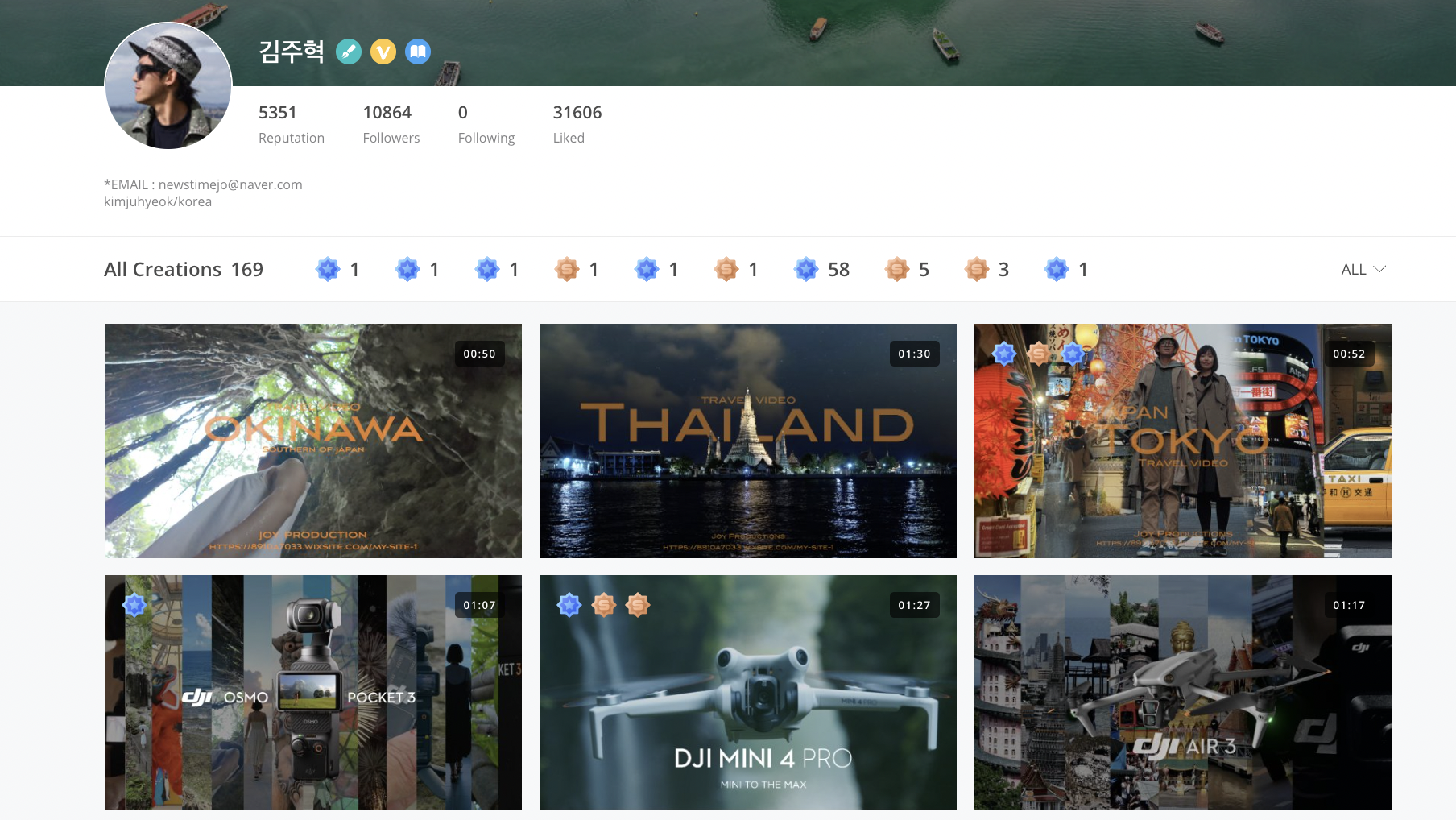
Task: Click the bronze S badge on Tokyo thumbnail
Action: pyautogui.click(x=1039, y=353)
